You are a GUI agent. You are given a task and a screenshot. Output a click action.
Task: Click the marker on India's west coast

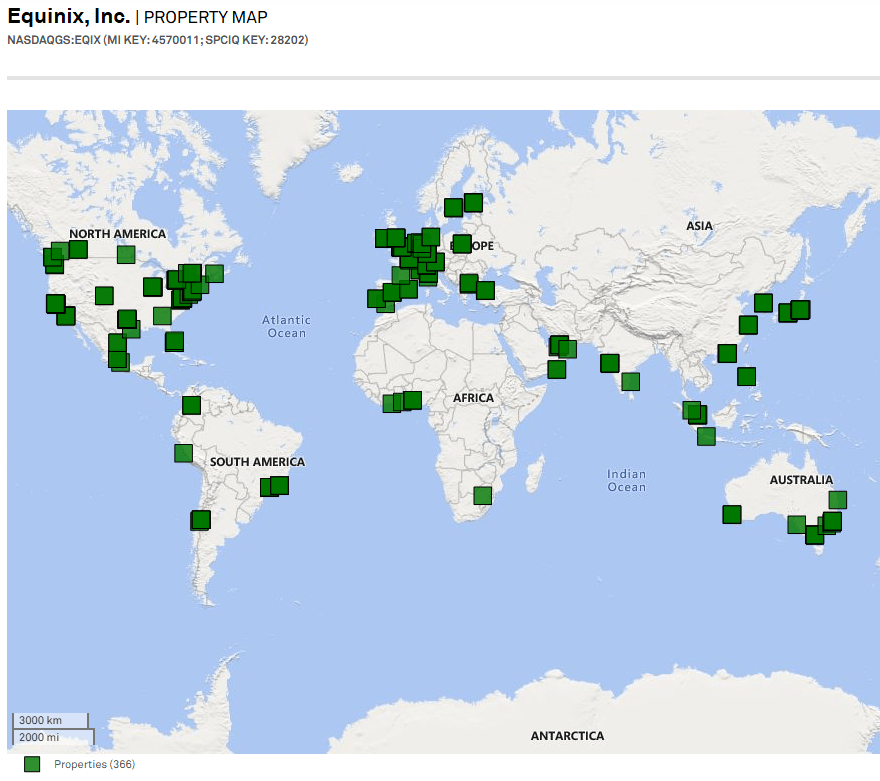608,362
